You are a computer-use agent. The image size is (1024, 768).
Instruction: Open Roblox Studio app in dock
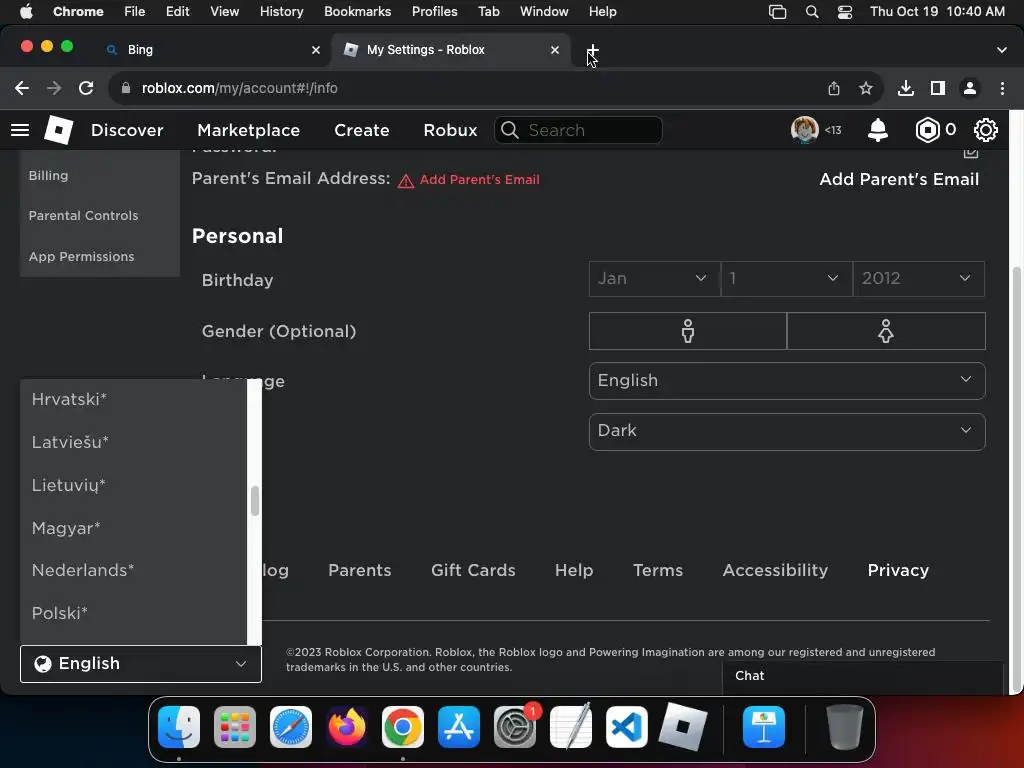(x=682, y=727)
